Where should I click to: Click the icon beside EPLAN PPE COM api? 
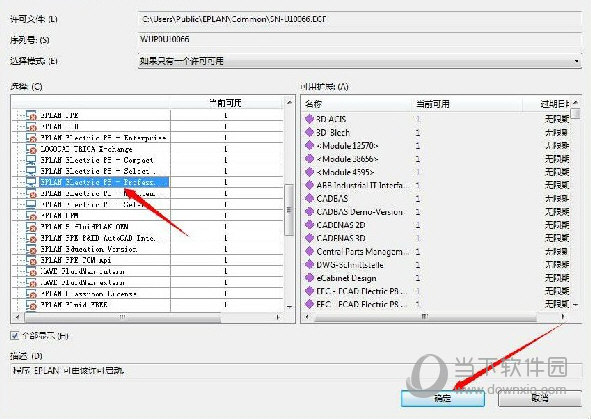tap(31, 260)
